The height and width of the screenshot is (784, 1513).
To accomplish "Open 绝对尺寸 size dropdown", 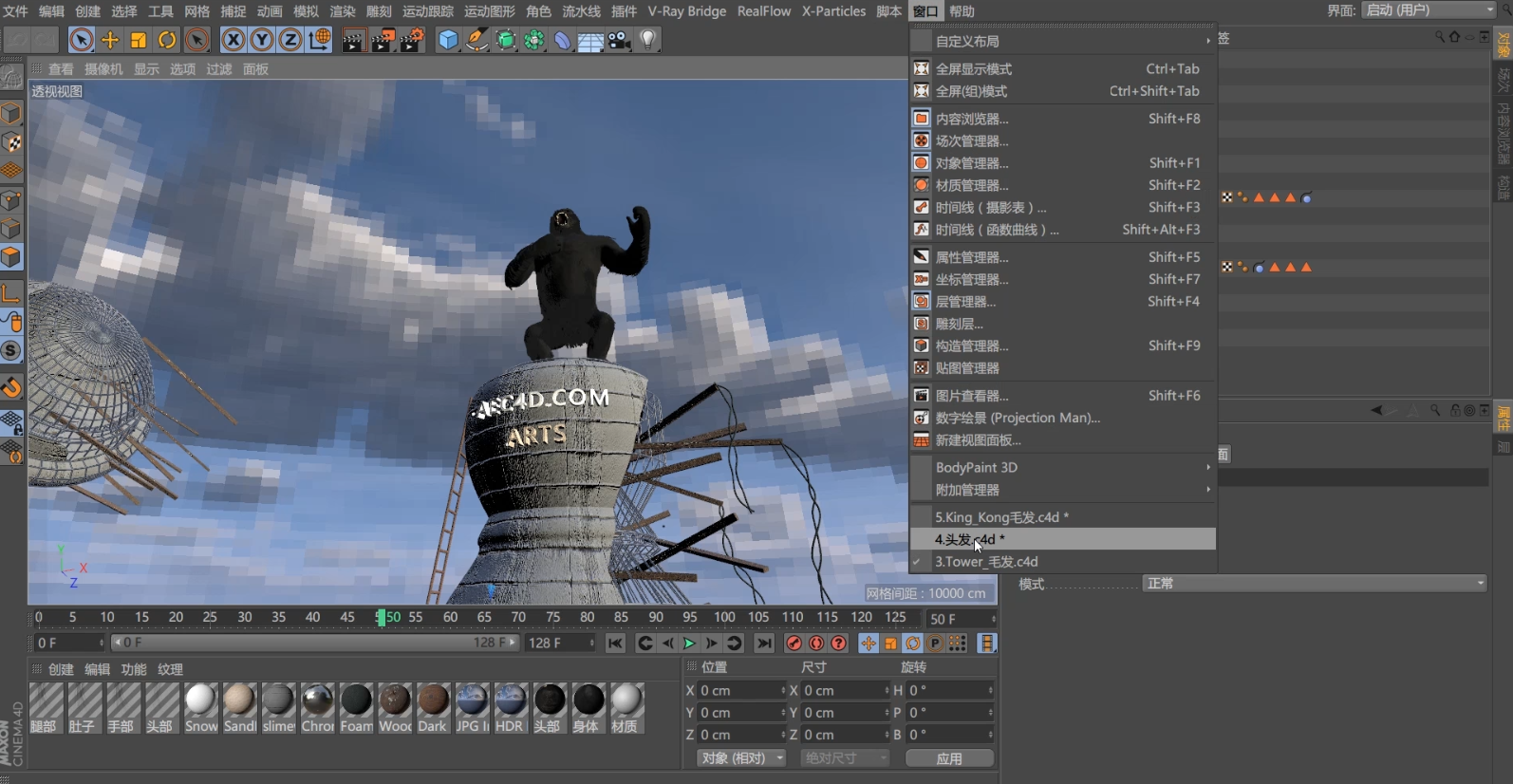I will 845,758.
